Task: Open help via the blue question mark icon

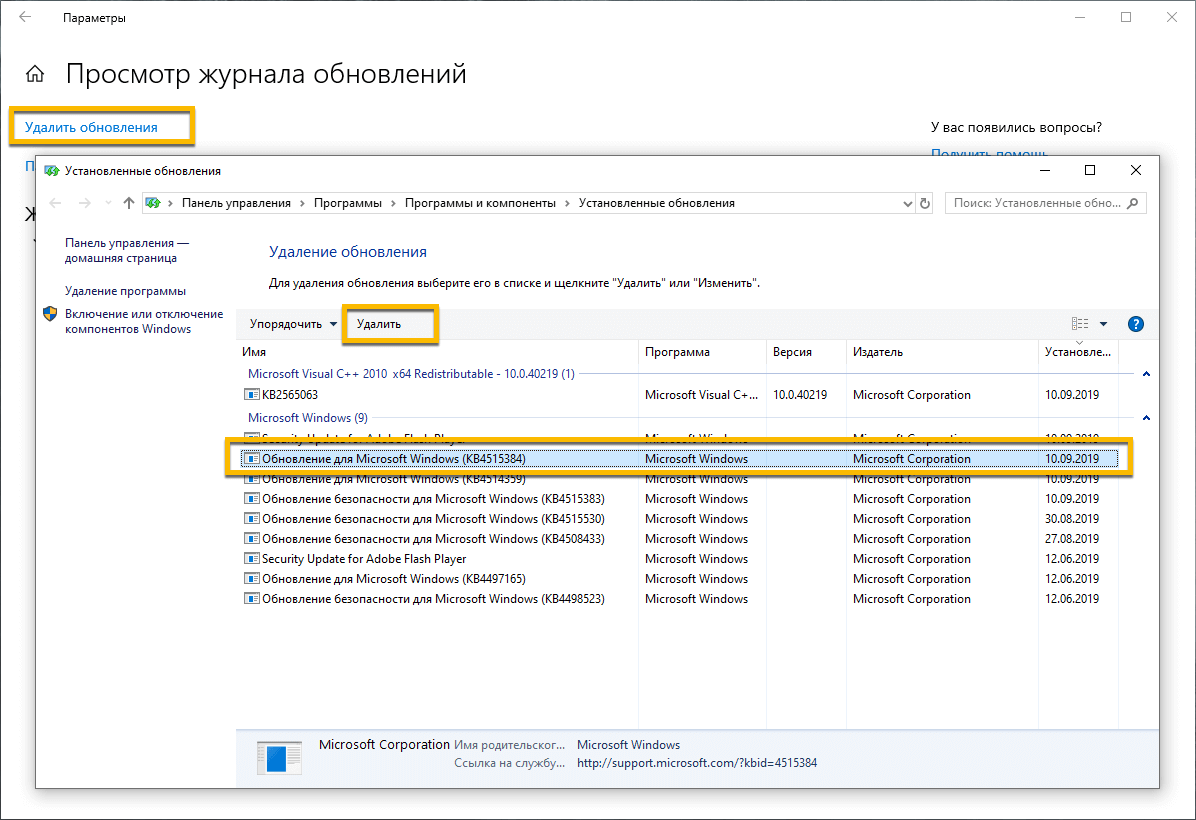Action: [x=1136, y=323]
